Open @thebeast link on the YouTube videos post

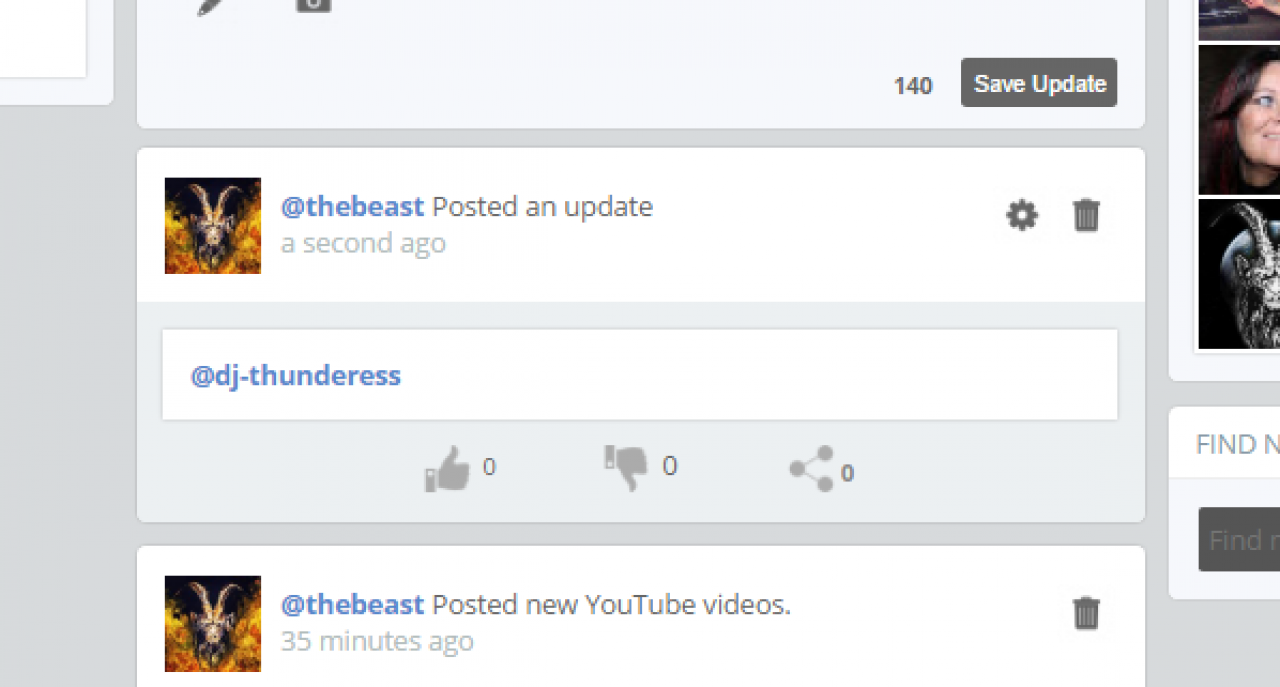[x=353, y=605]
